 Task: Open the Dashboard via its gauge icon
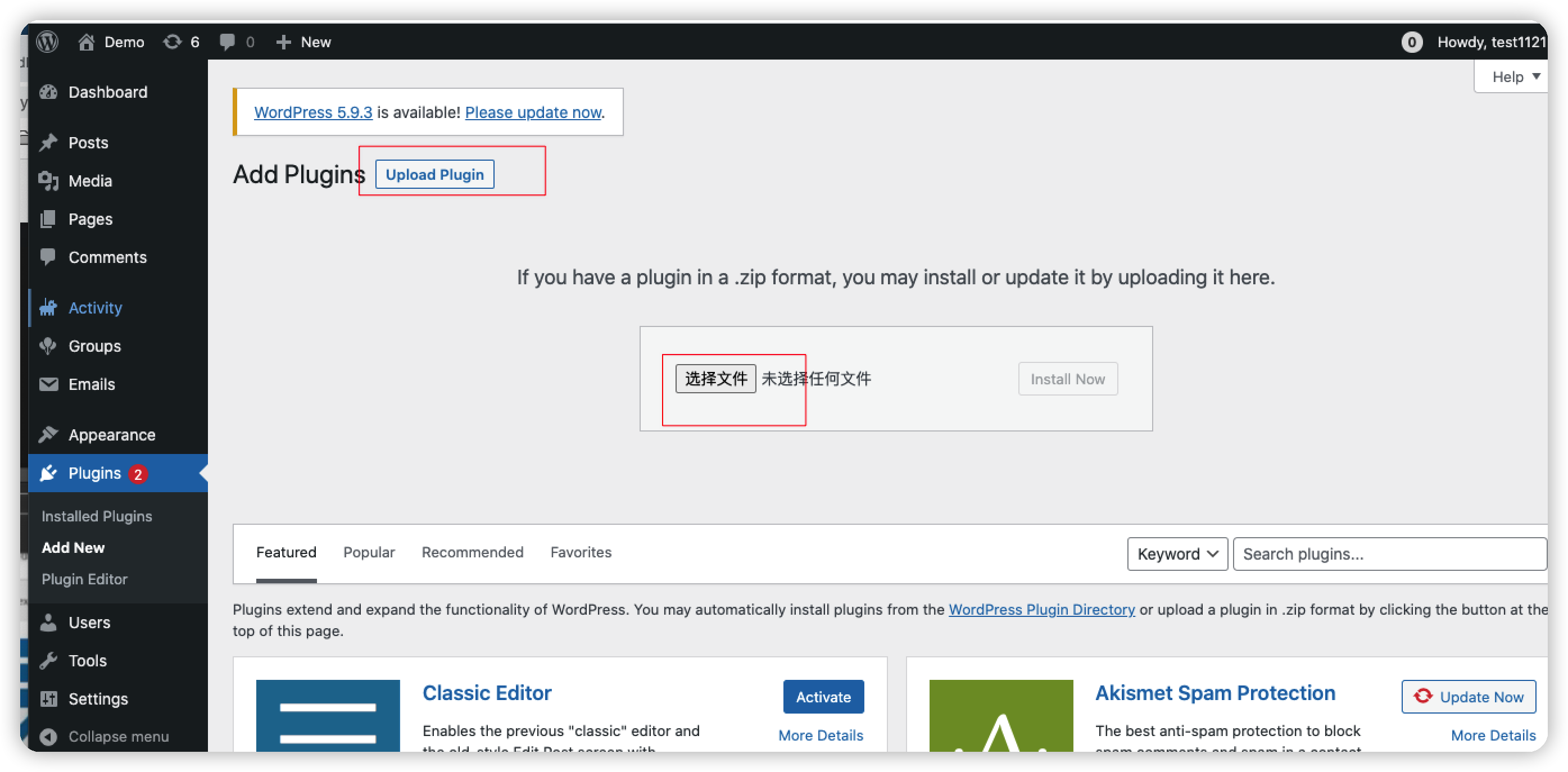(x=49, y=92)
